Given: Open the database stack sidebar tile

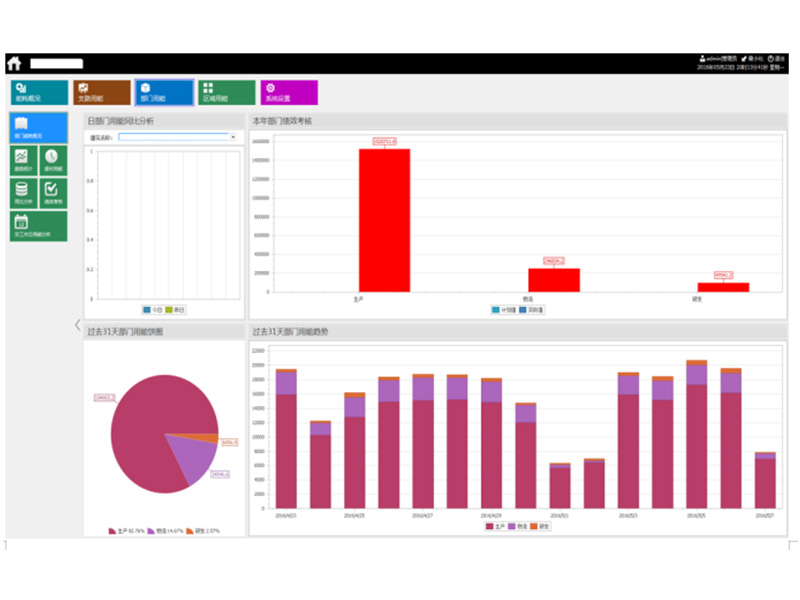Looking at the screenshot, I should tap(23, 193).
